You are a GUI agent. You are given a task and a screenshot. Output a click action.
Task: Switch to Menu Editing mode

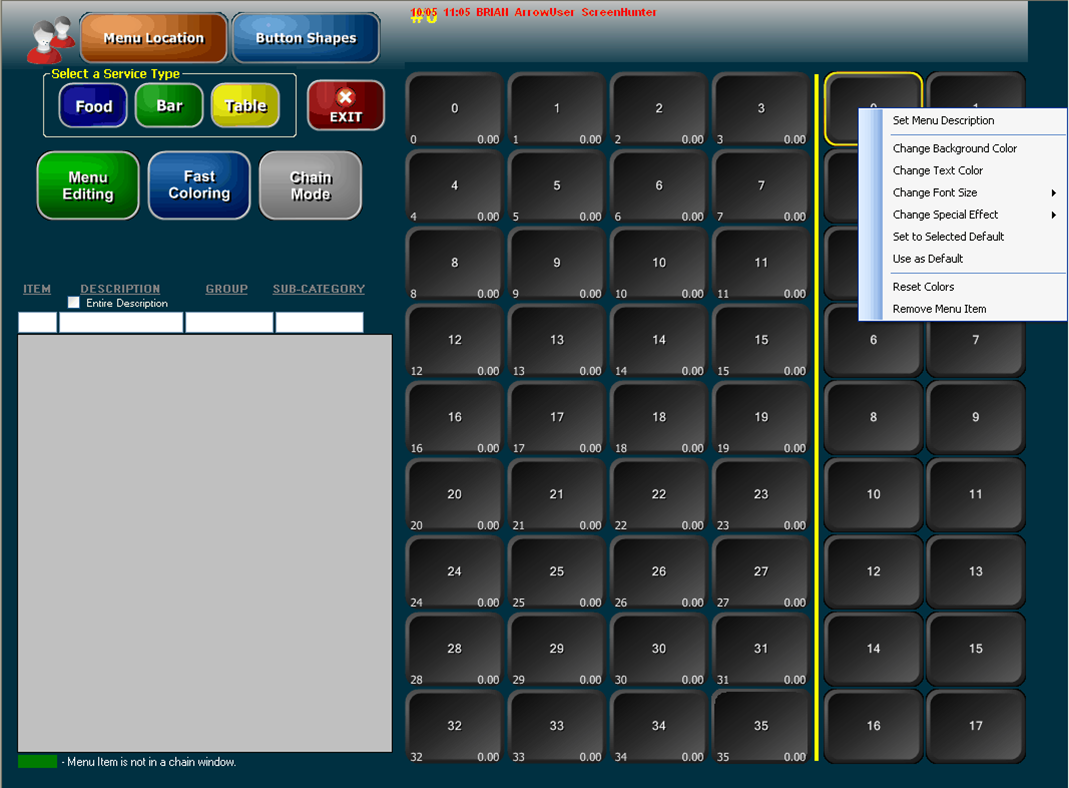coord(88,185)
